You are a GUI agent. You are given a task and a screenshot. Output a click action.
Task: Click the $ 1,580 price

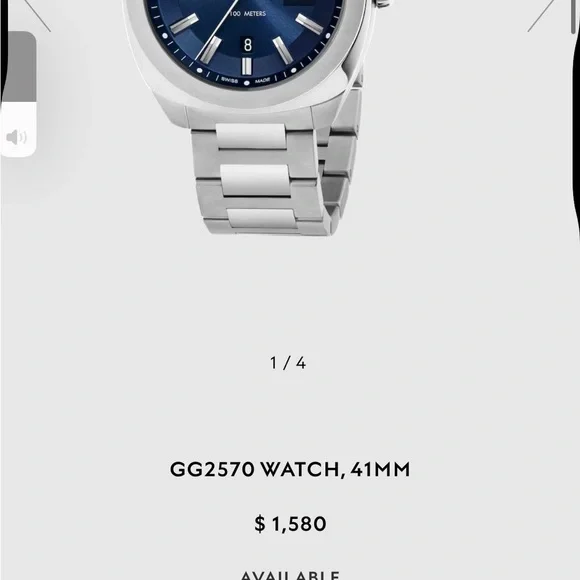pyautogui.click(x=290, y=523)
